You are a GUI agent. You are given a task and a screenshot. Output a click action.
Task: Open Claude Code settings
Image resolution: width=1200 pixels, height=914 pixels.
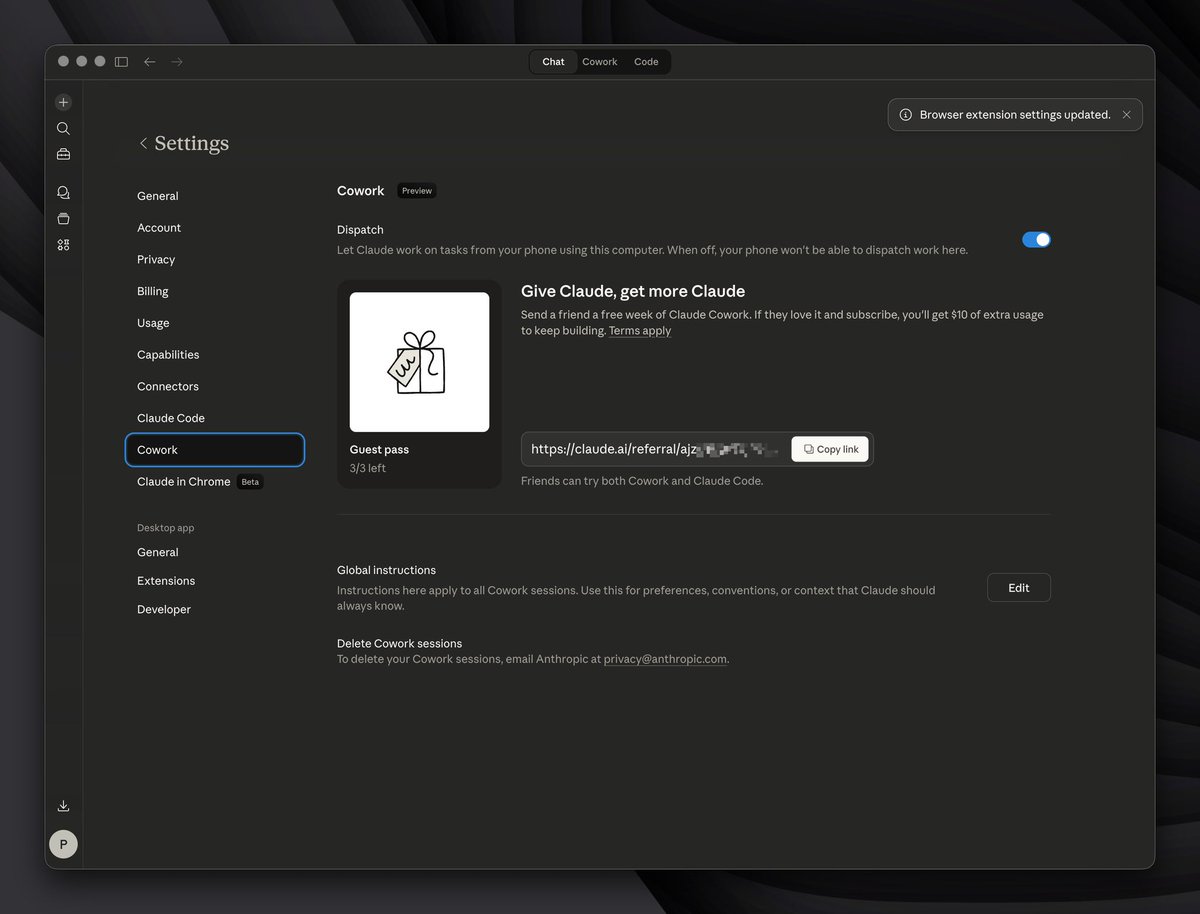(x=171, y=418)
